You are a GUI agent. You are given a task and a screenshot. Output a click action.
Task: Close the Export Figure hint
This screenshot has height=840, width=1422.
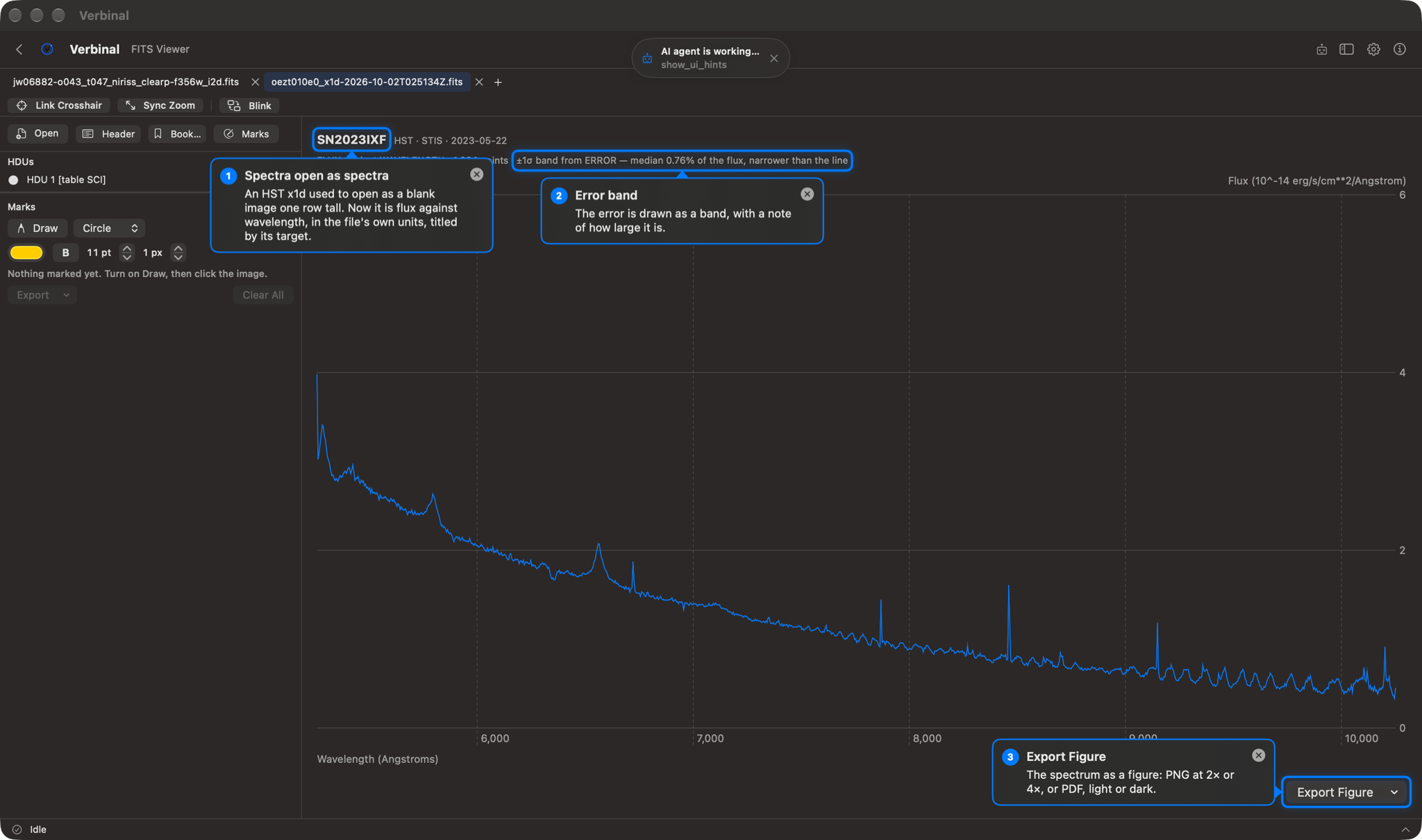click(x=1258, y=755)
